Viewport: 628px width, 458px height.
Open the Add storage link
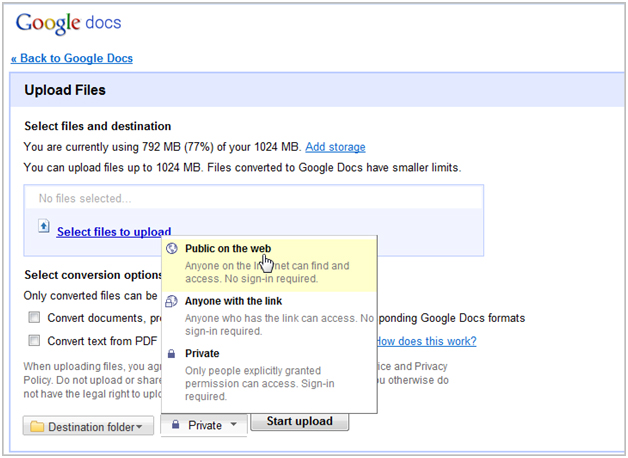(335, 147)
